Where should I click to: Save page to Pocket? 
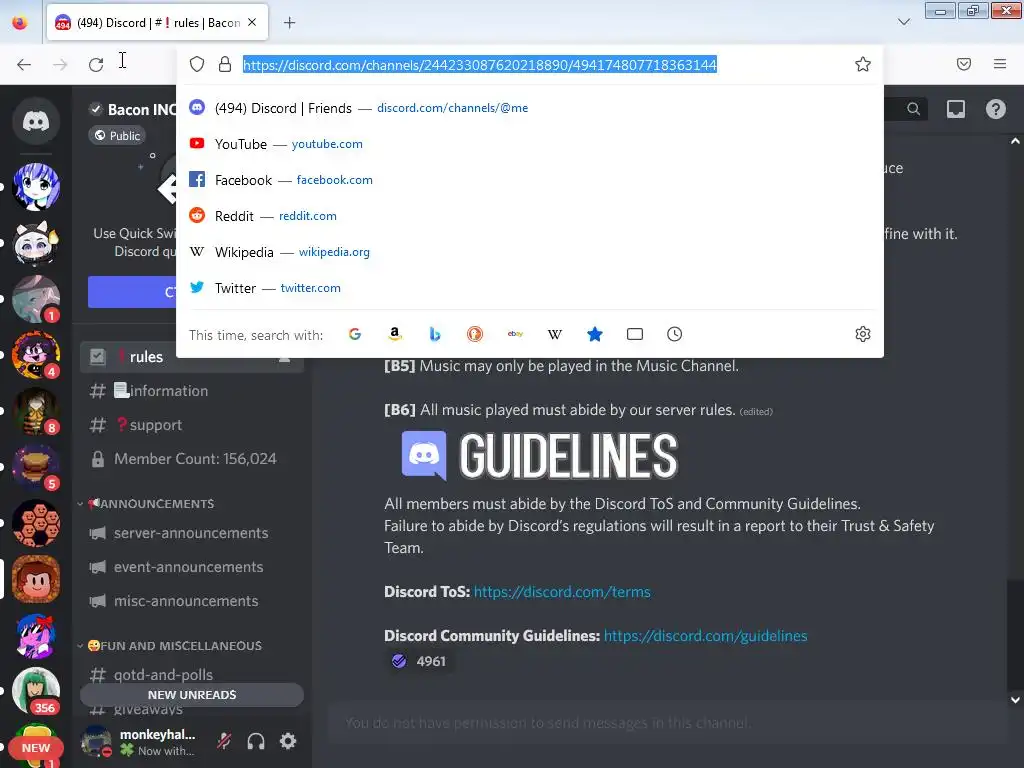coord(963,64)
